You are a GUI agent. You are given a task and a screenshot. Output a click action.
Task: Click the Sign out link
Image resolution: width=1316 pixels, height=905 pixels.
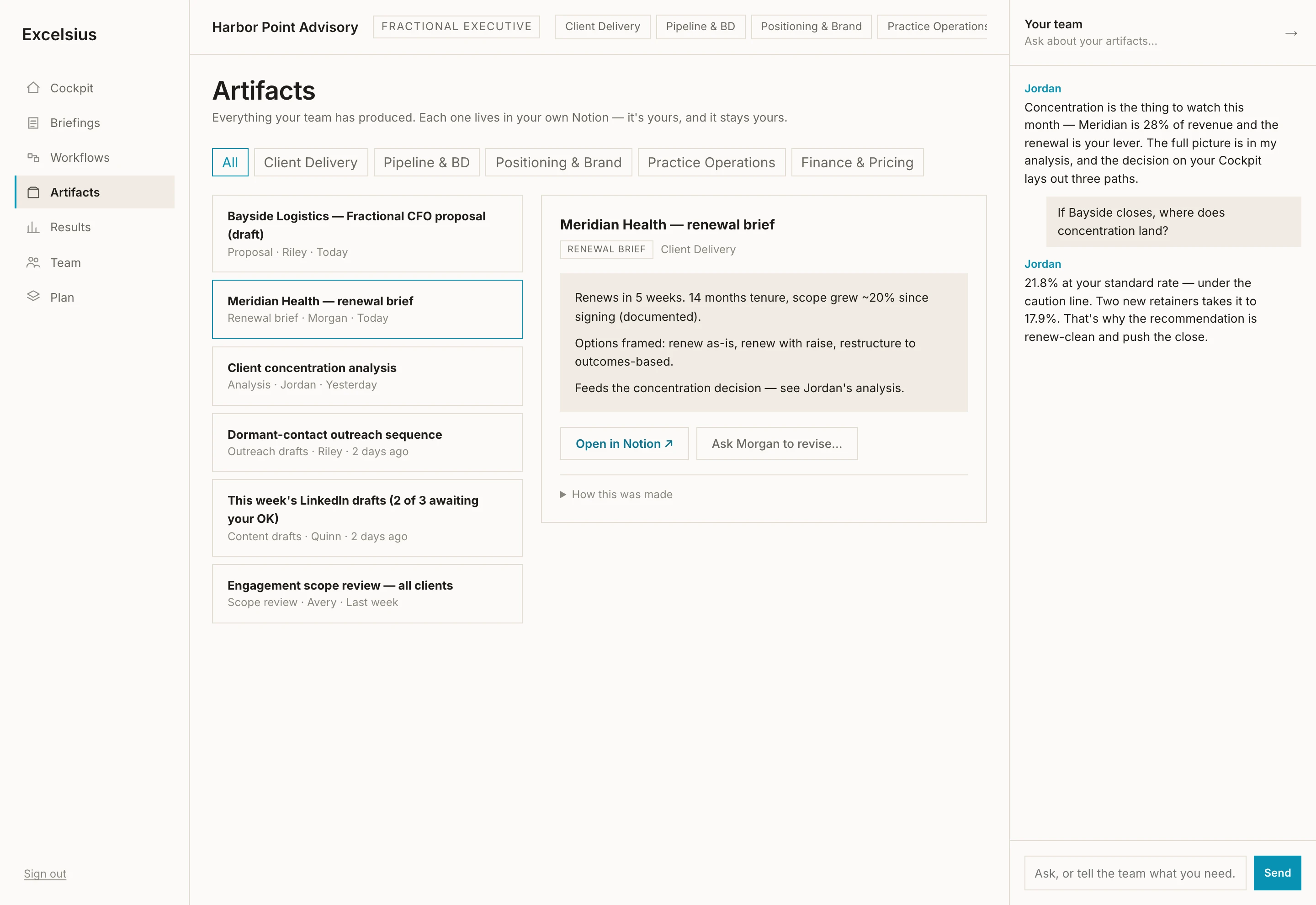point(45,873)
